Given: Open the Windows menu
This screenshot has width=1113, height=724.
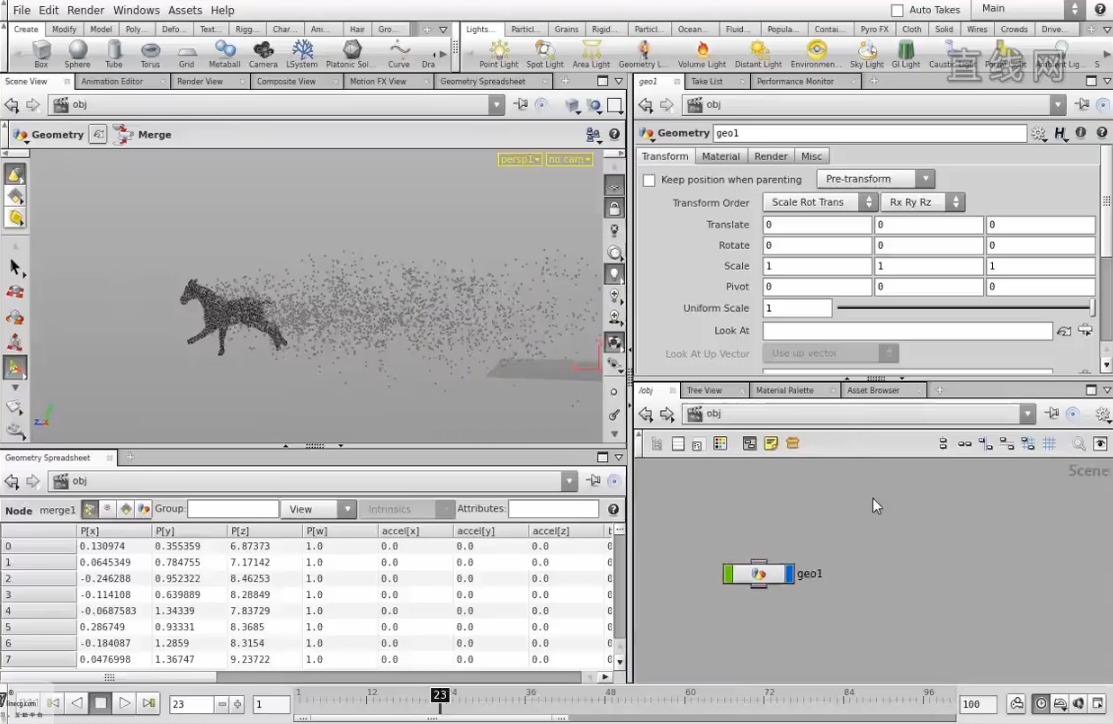Looking at the screenshot, I should point(136,10).
